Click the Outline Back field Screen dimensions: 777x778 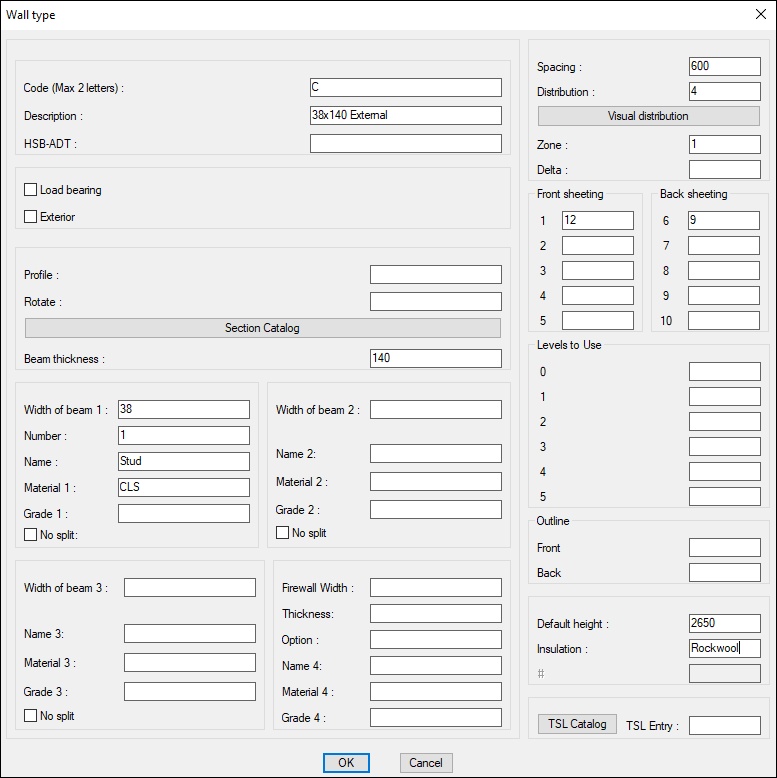(x=724, y=572)
